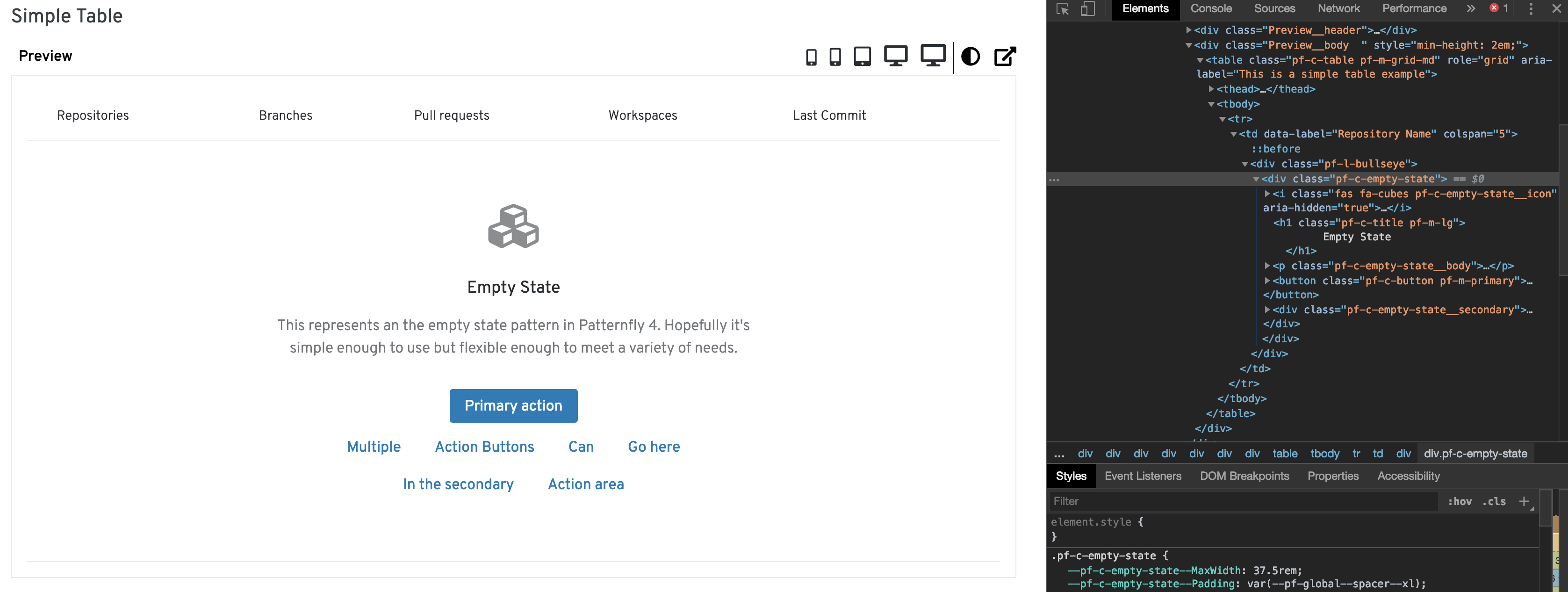
Task: Click the Primary action button
Action: click(513, 405)
